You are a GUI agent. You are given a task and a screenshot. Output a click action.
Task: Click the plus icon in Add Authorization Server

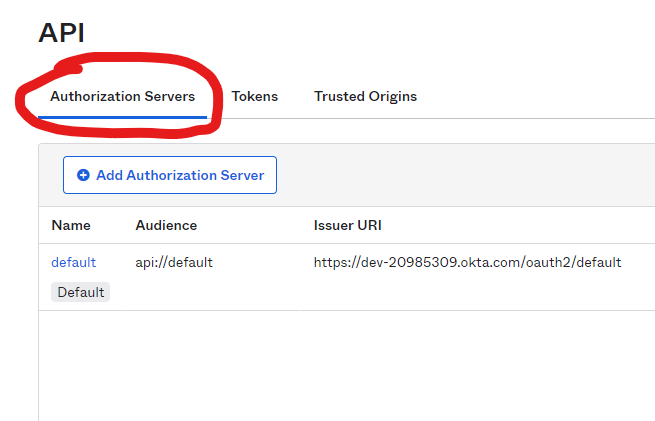click(83, 175)
